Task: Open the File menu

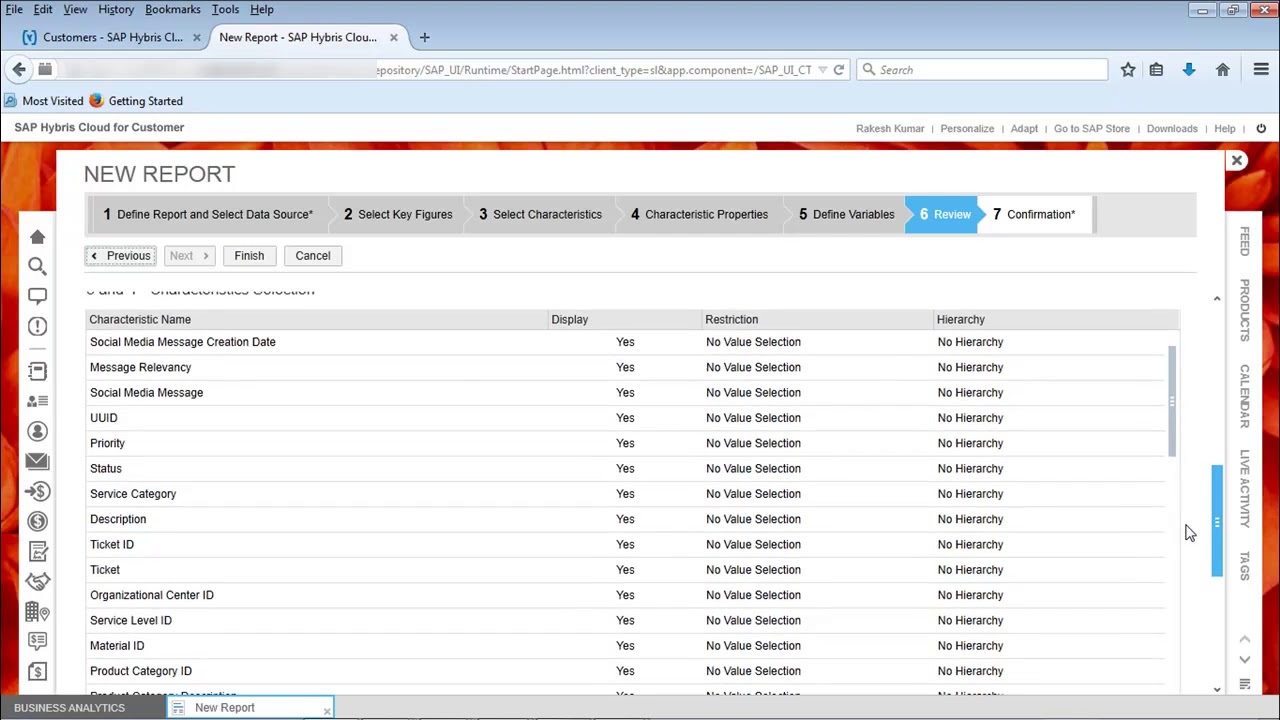Action: point(14,9)
